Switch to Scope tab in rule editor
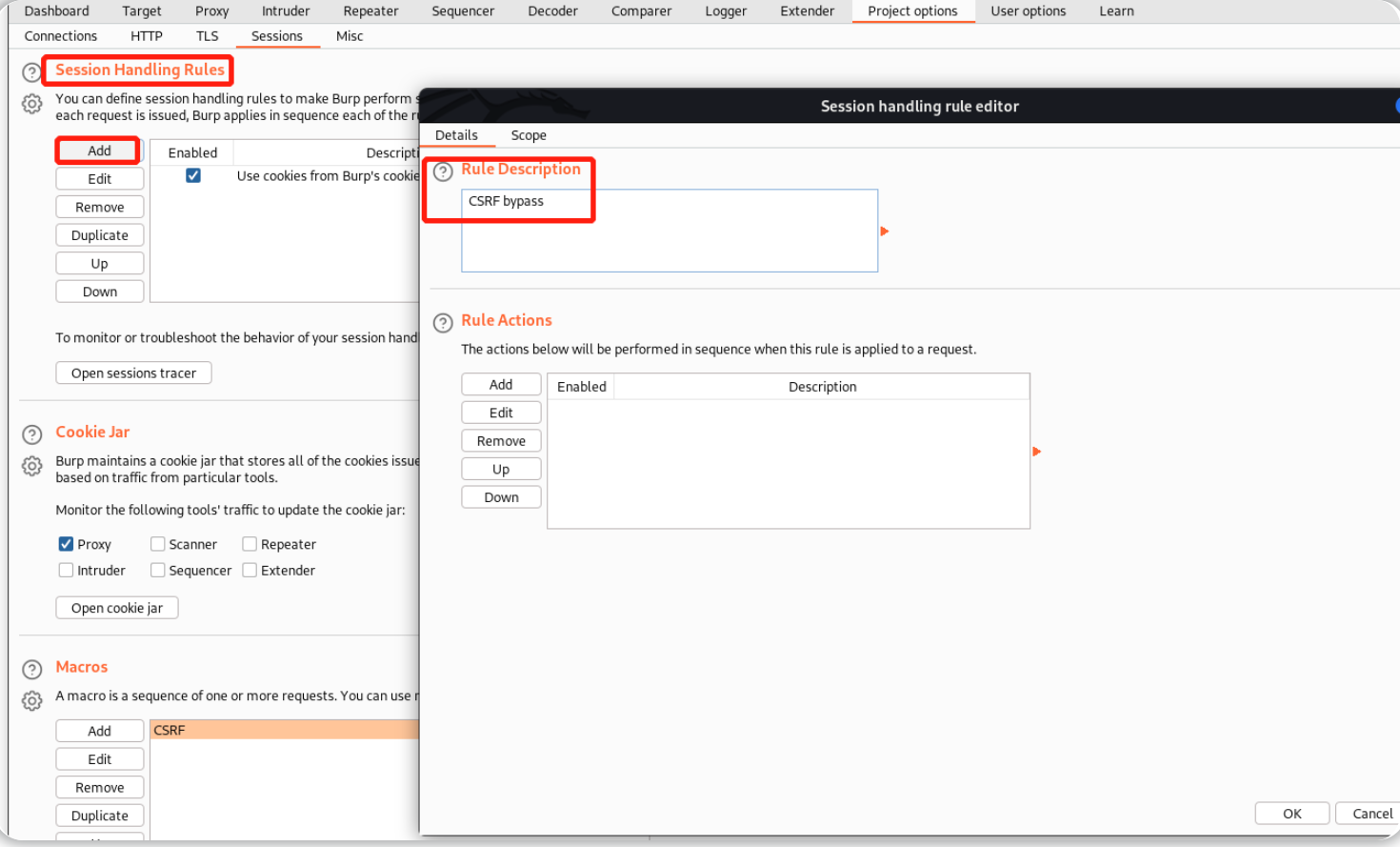This screenshot has width=1400, height=847. [x=529, y=135]
